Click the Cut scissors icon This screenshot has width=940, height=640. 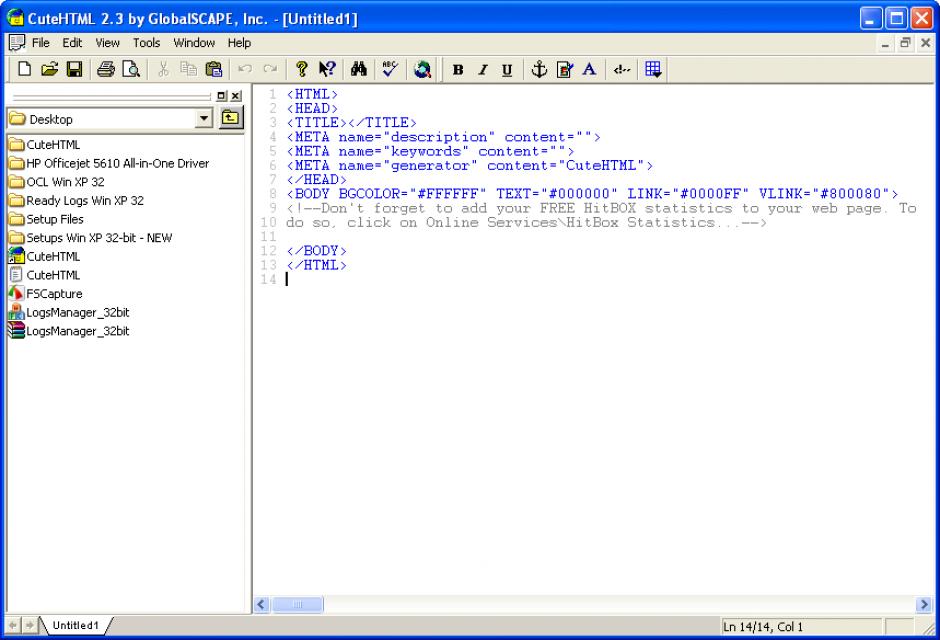click(x=163, y=70)
